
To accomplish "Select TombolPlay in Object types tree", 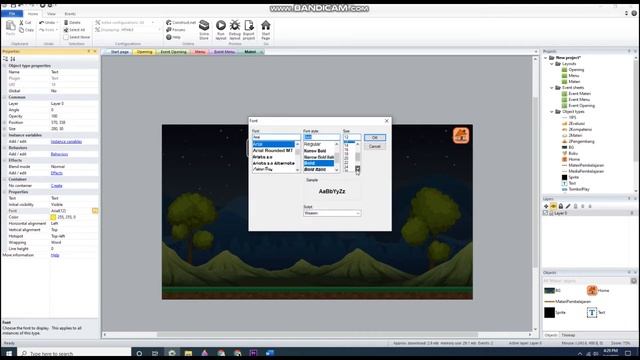I will (x=579, y=189).
